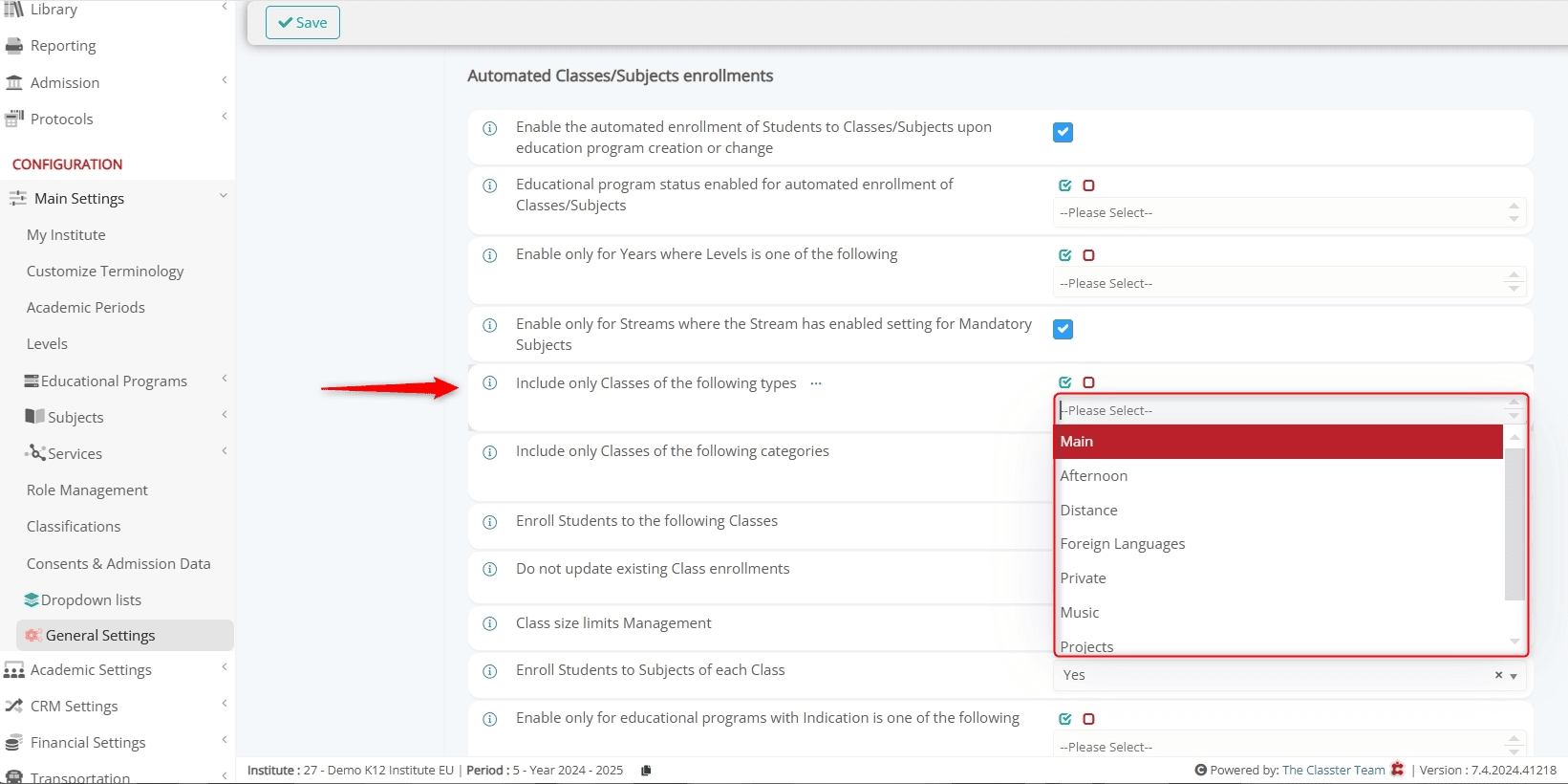Click deselect-all icon for Years where Levels row
This screenshot has height=784, width=1568.
click(x=1088, y=255)
